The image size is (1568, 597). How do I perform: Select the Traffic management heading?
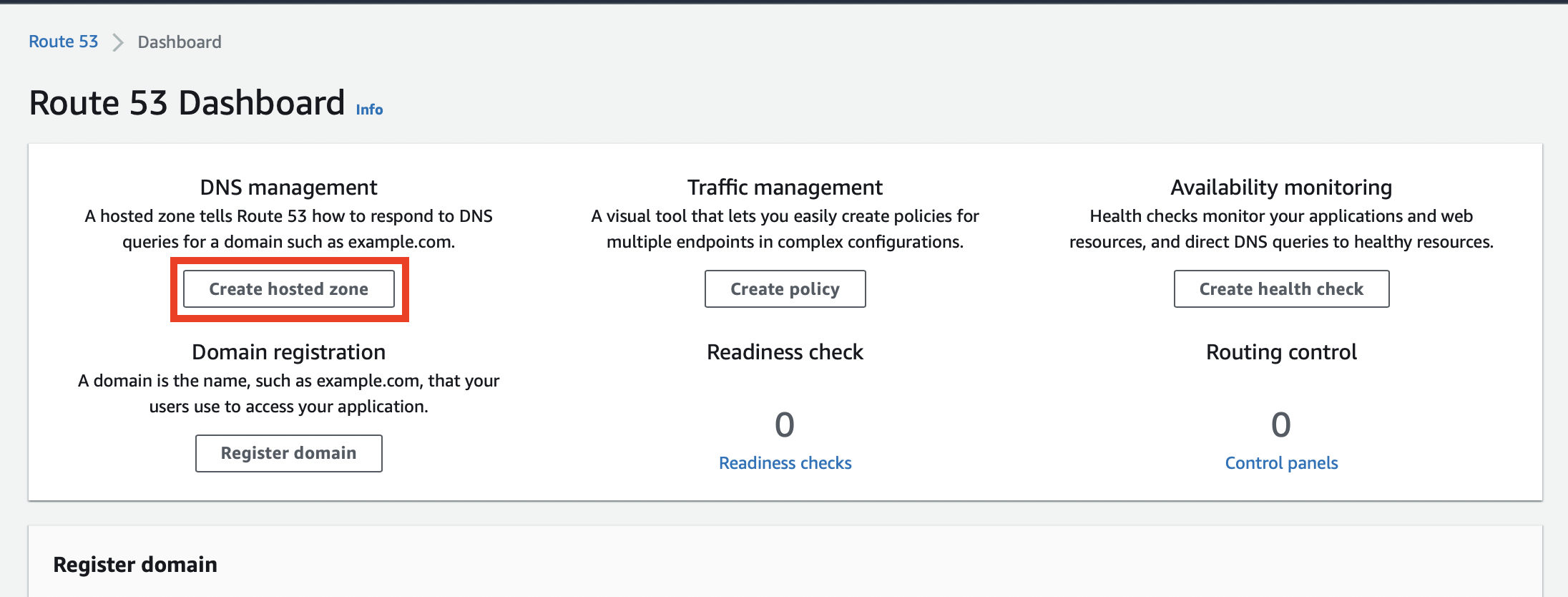click(785, 188)
